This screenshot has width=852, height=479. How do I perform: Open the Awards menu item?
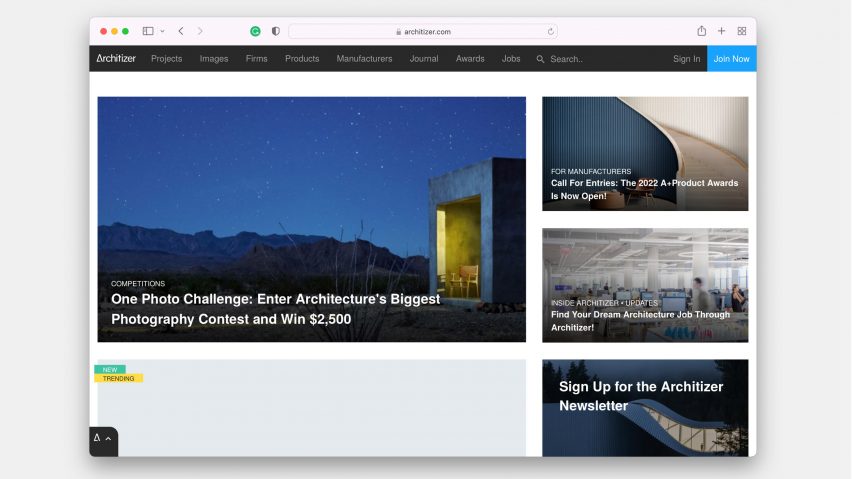pyautogui.click(x=470, y=59)
